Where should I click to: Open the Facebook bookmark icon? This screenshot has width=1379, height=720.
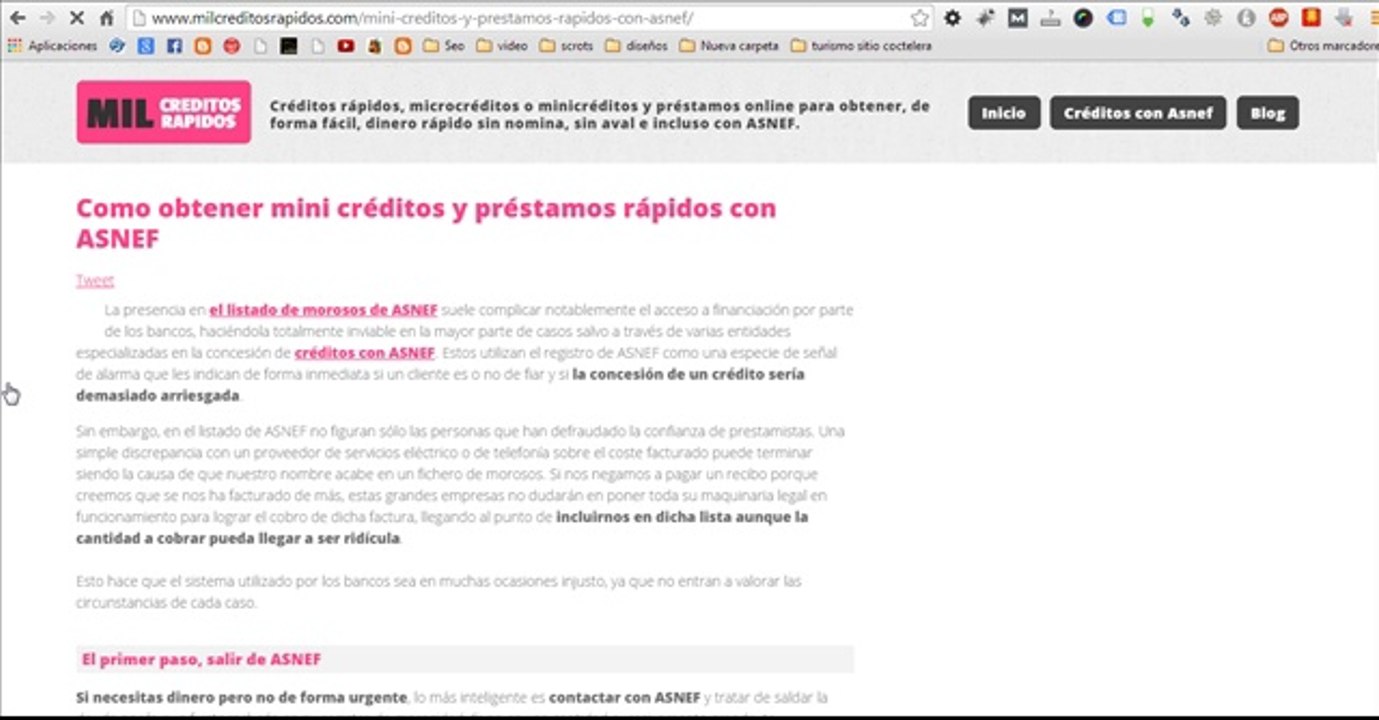pos(174,46)
